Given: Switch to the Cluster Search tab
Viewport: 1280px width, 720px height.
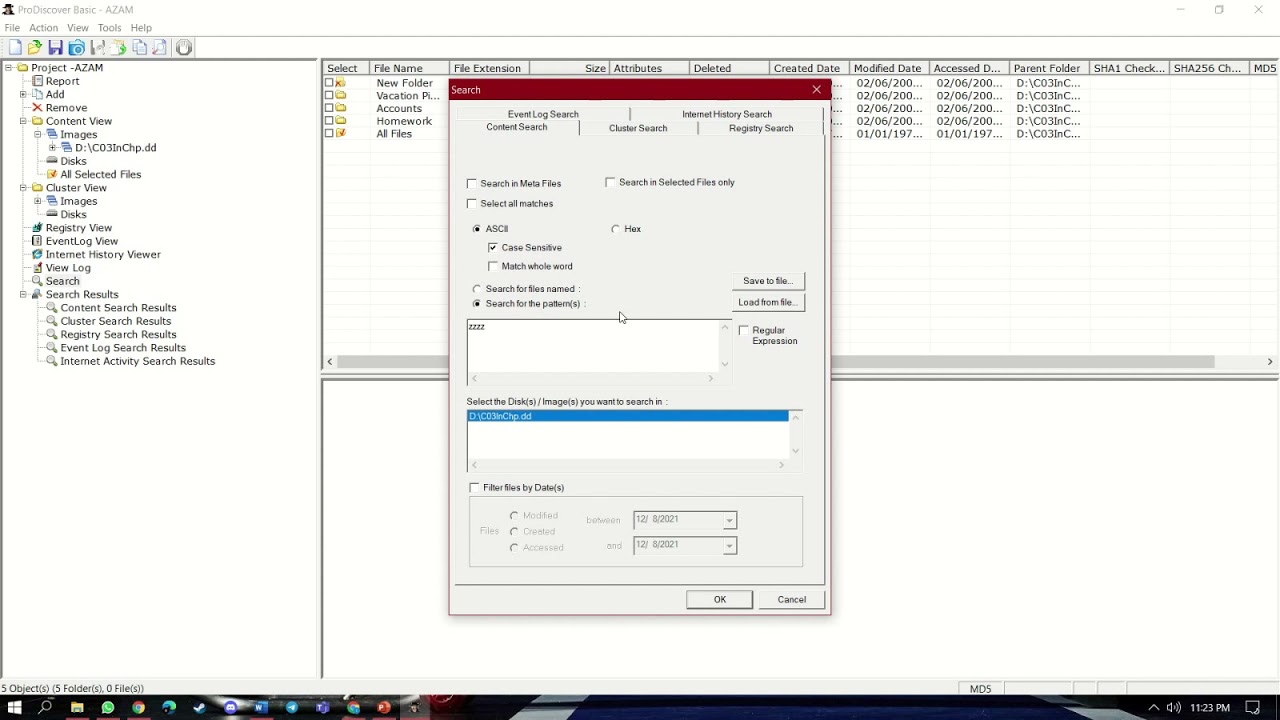Looking at the screenshot, I should pos(638,128).
